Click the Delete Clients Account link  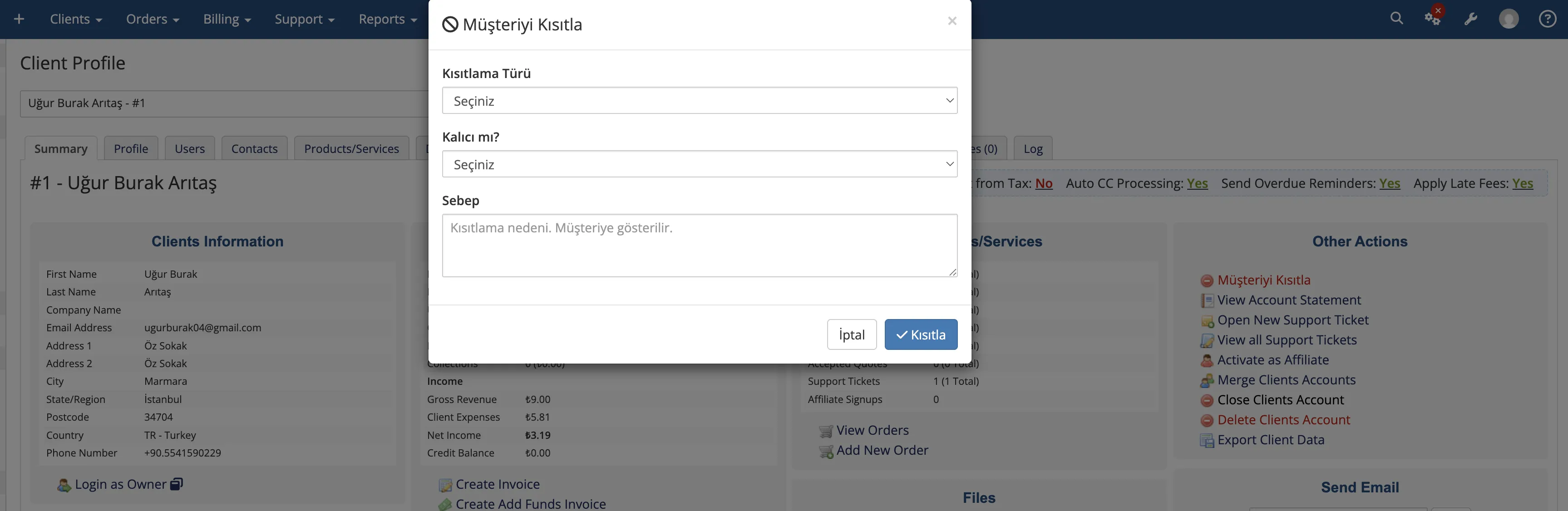point(1284,420)
